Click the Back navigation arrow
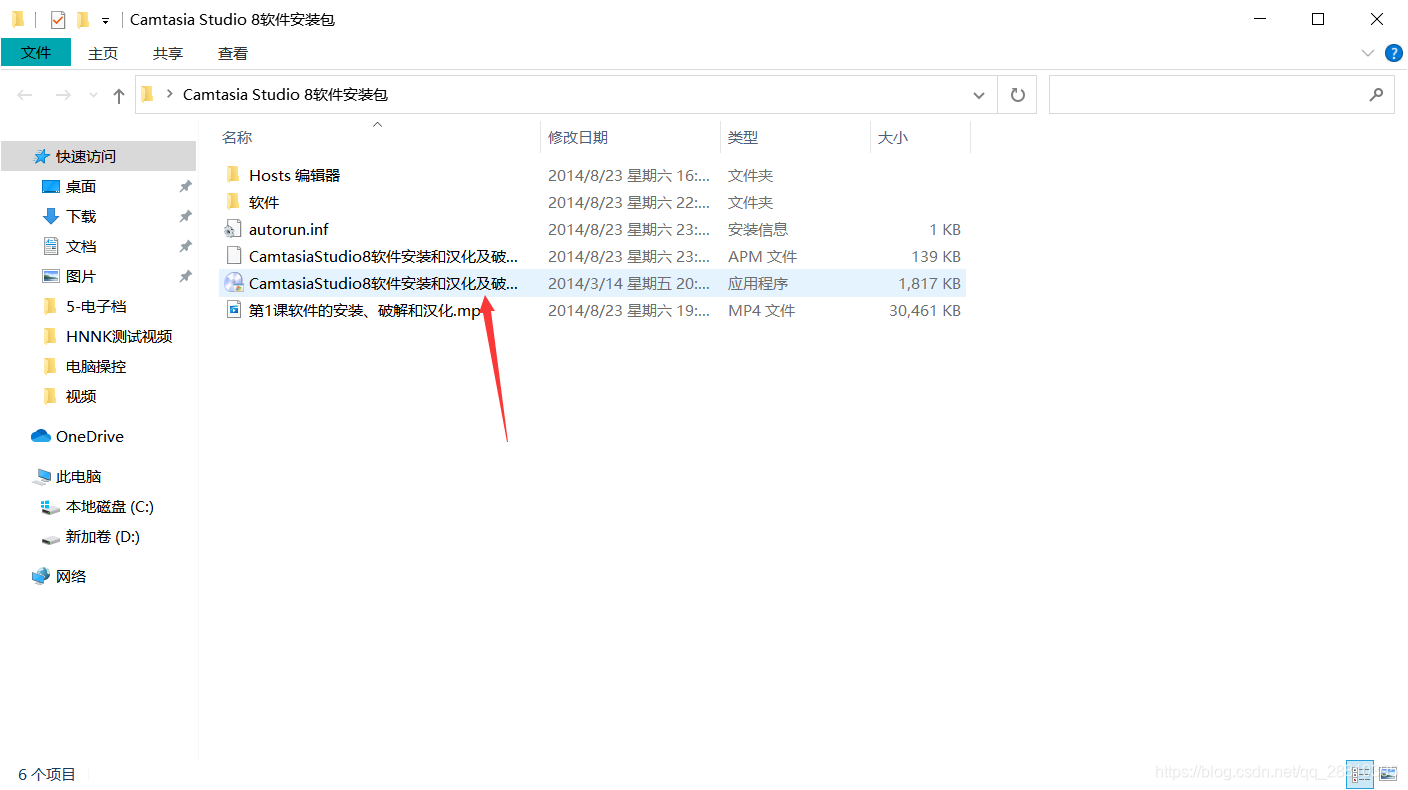This screenshot has width=1408, height=790. [x=25, y=95]
